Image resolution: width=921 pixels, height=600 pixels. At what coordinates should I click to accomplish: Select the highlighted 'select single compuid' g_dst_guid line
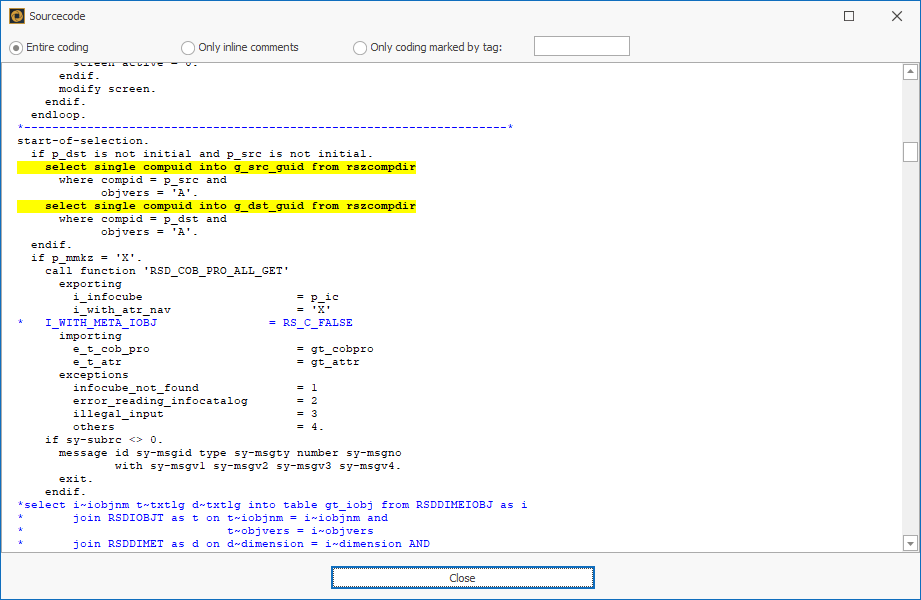coord(216,205)
